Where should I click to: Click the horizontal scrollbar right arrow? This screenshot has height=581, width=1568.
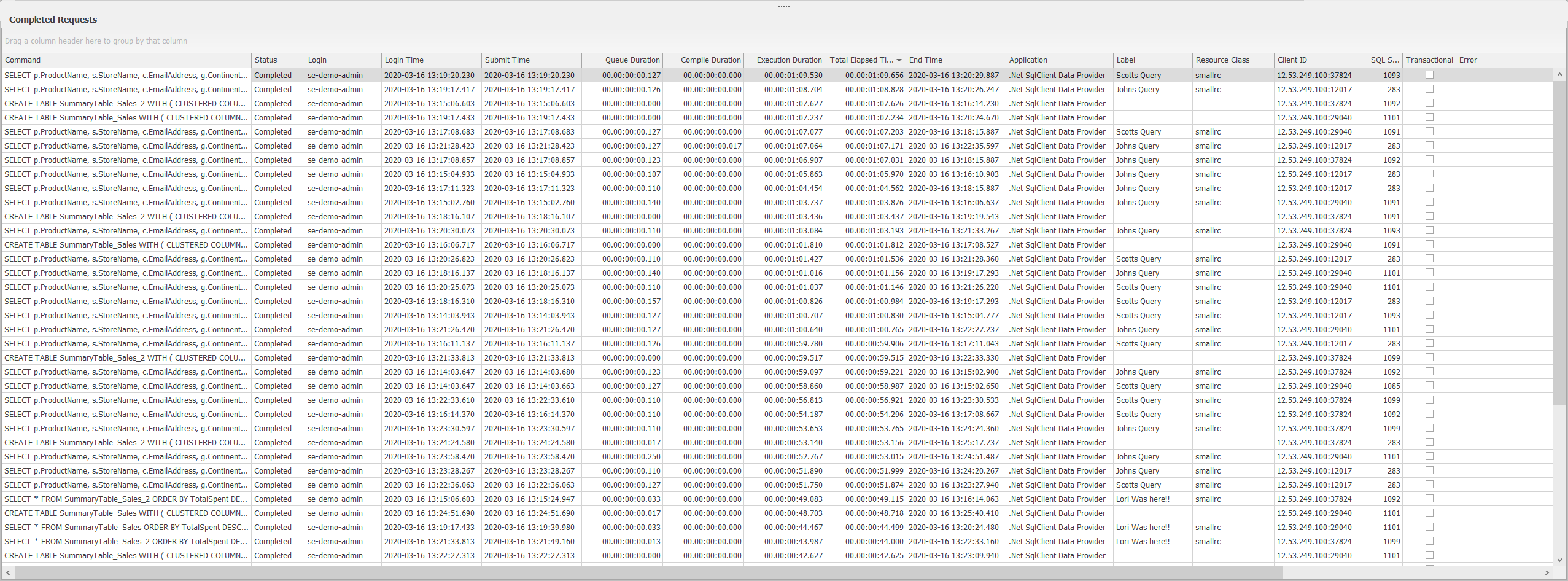(1547, 573)
